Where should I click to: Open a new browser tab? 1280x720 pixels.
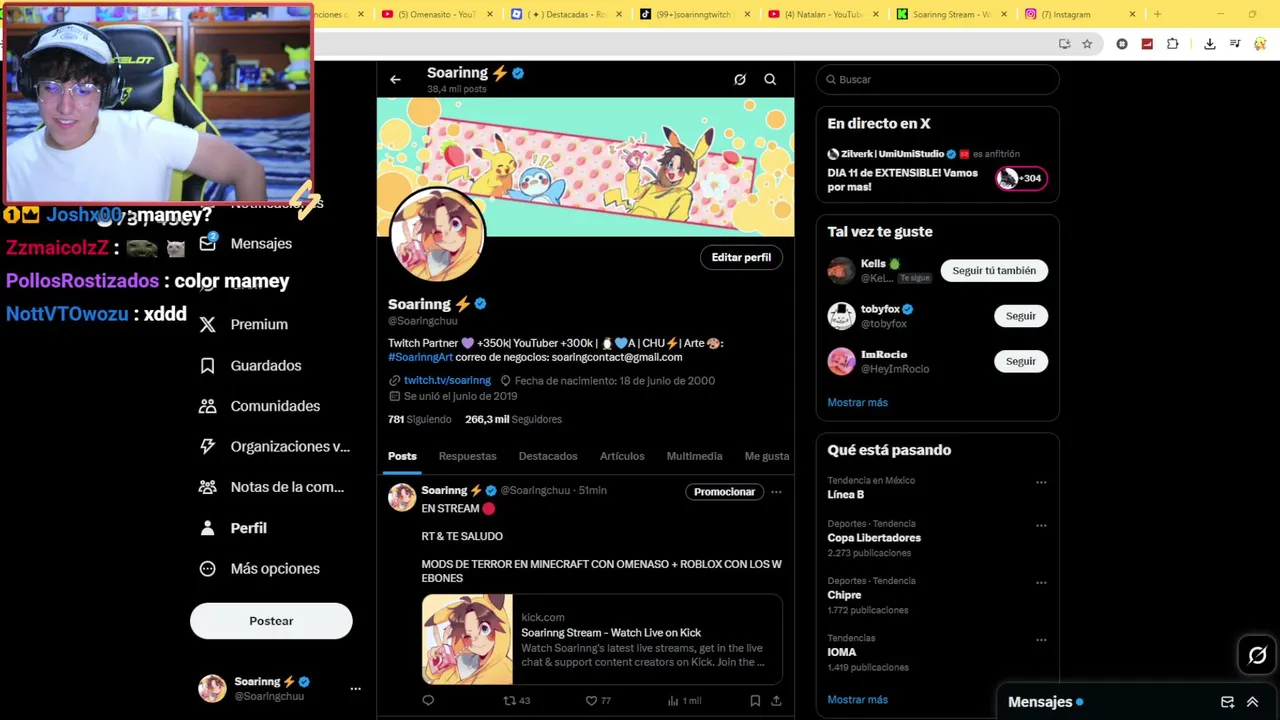[x=1157, y=14]
